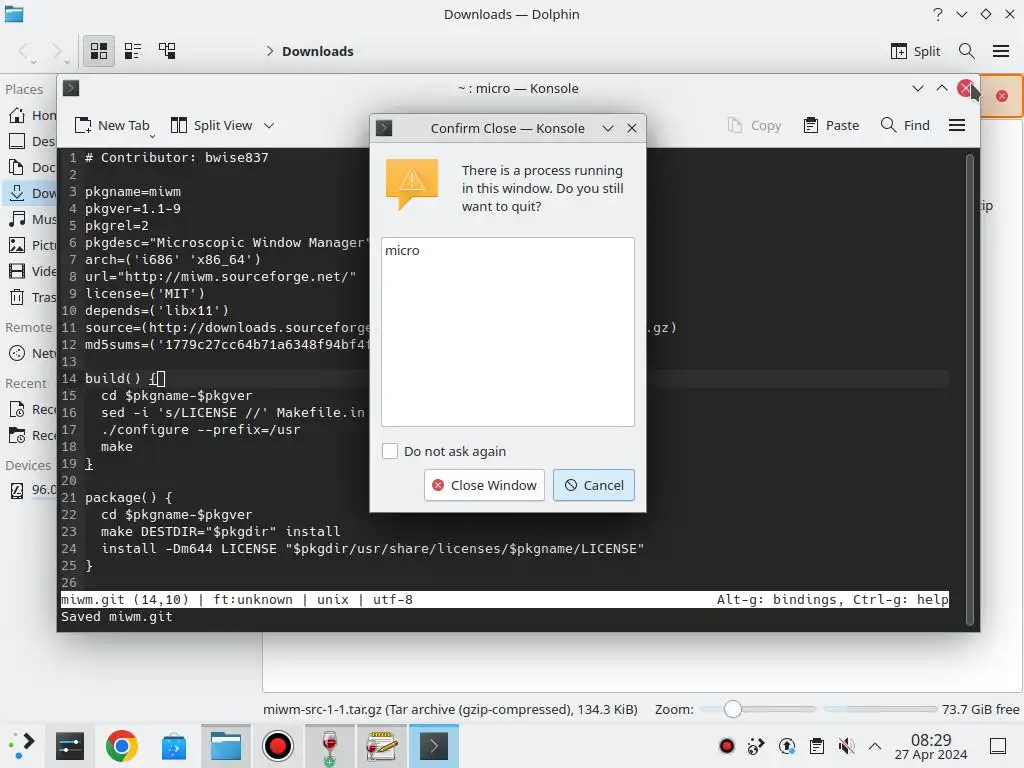Click the Downloads breadcrumb in Dolphin

pos(317,52)
